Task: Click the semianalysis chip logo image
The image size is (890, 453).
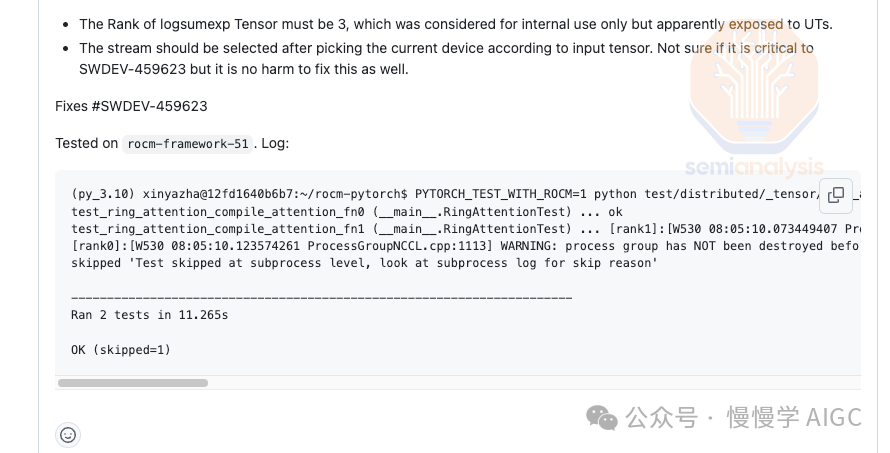Action: tap(753, 102)
